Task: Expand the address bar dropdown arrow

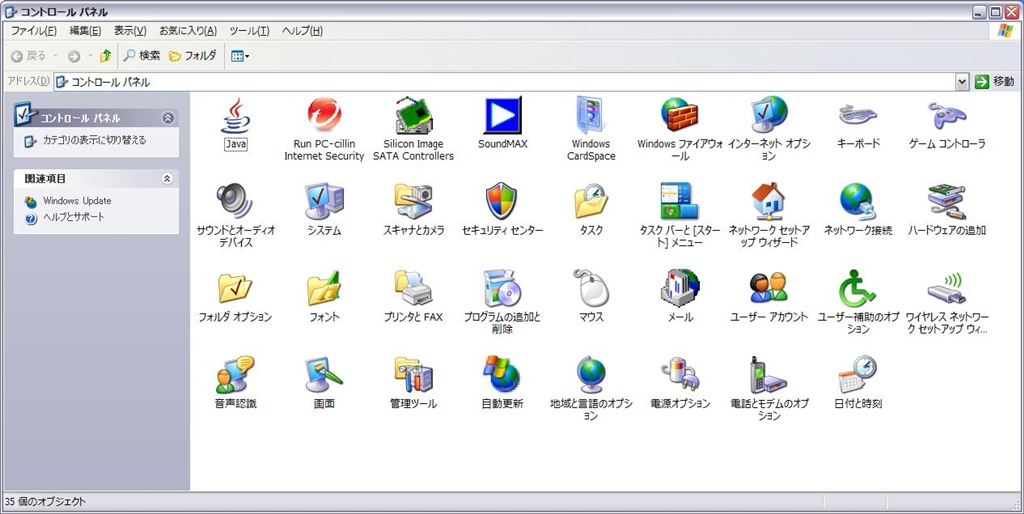Action: [961, 82]
